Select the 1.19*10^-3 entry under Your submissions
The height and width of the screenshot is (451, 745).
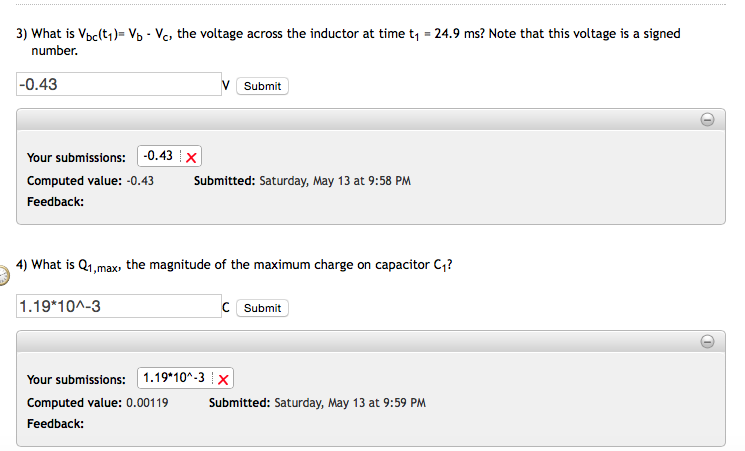(x=174, y=378)
